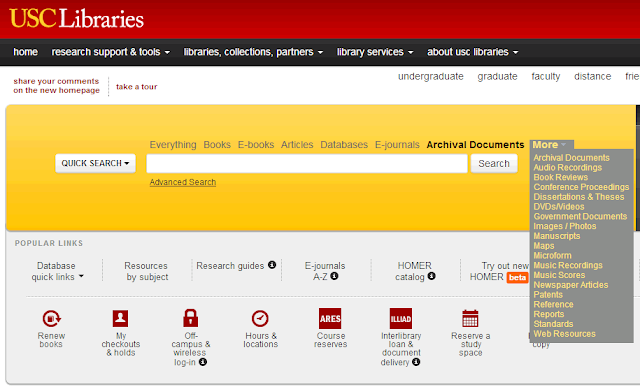Go to the home menu item
Screen dimensions: 640x387
pos(25,52)
